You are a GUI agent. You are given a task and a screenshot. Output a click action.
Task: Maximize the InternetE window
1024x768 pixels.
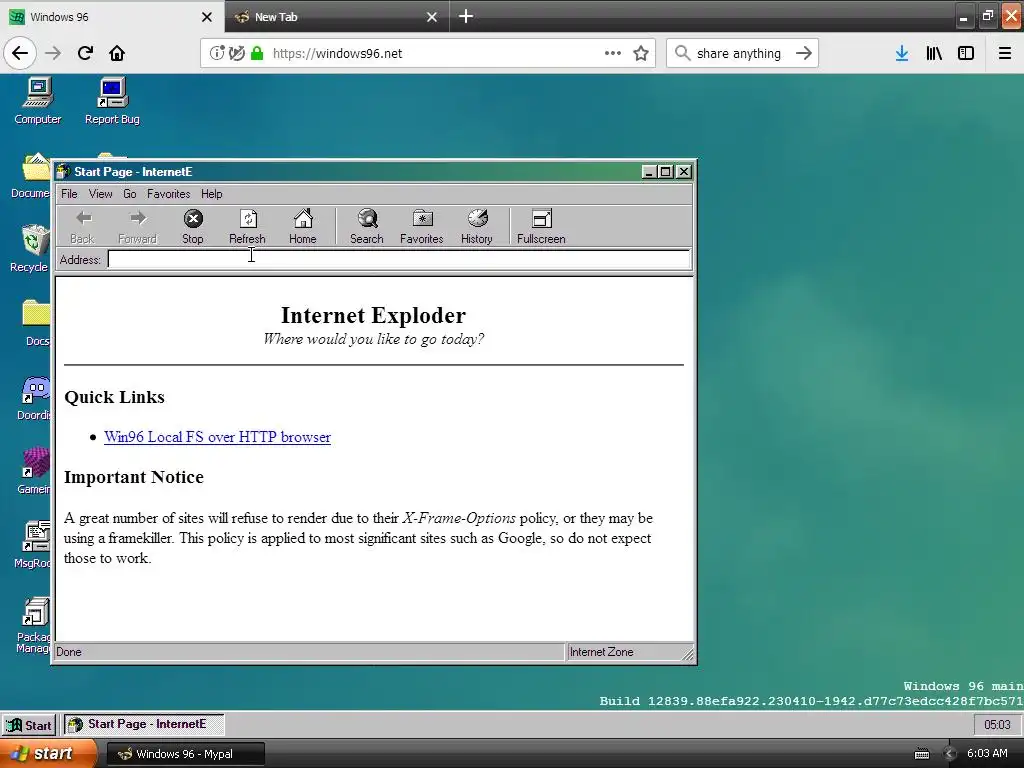(x=665, y=172)
